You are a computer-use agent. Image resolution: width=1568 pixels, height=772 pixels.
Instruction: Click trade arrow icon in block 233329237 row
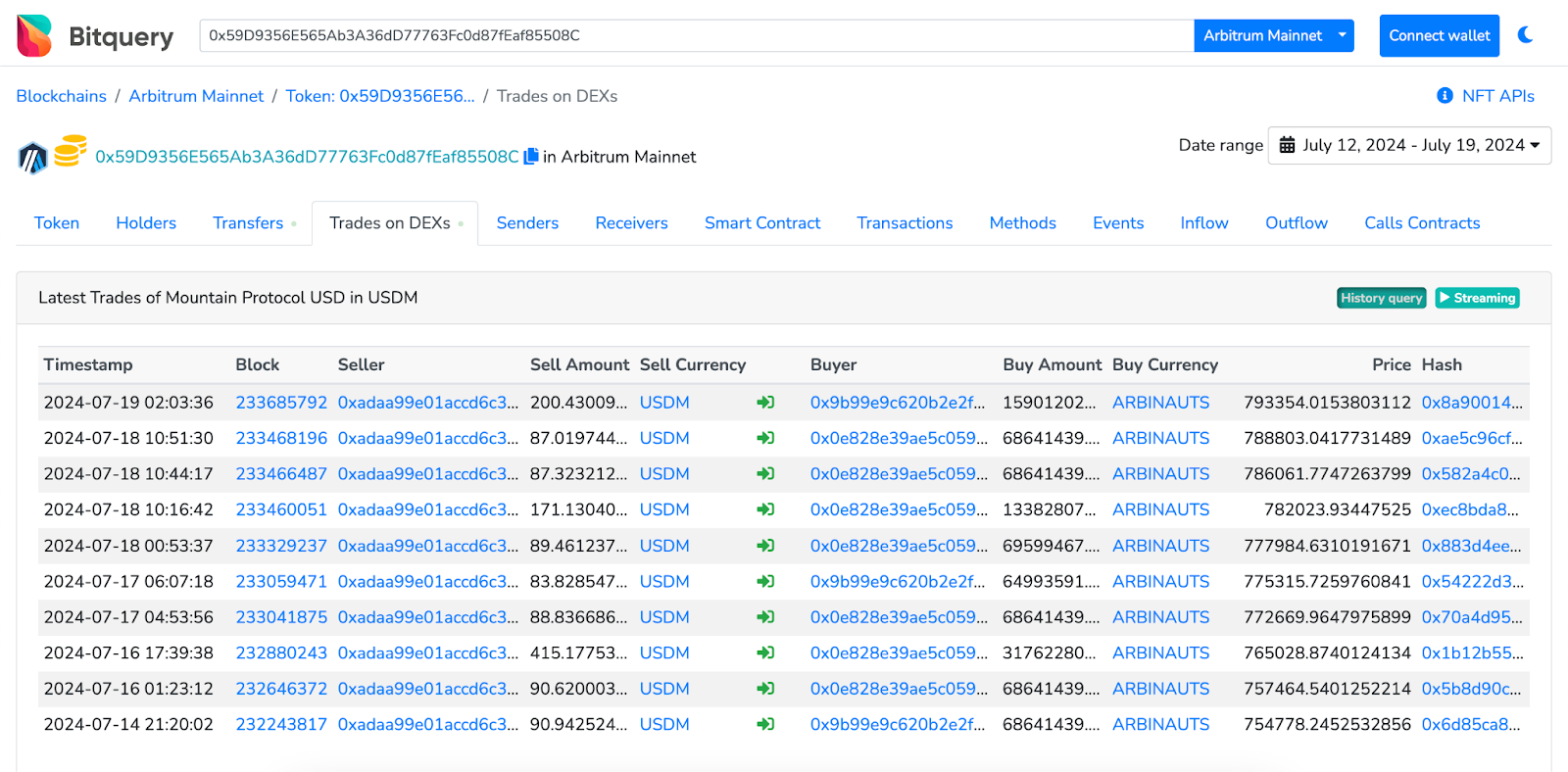(765, 546)
